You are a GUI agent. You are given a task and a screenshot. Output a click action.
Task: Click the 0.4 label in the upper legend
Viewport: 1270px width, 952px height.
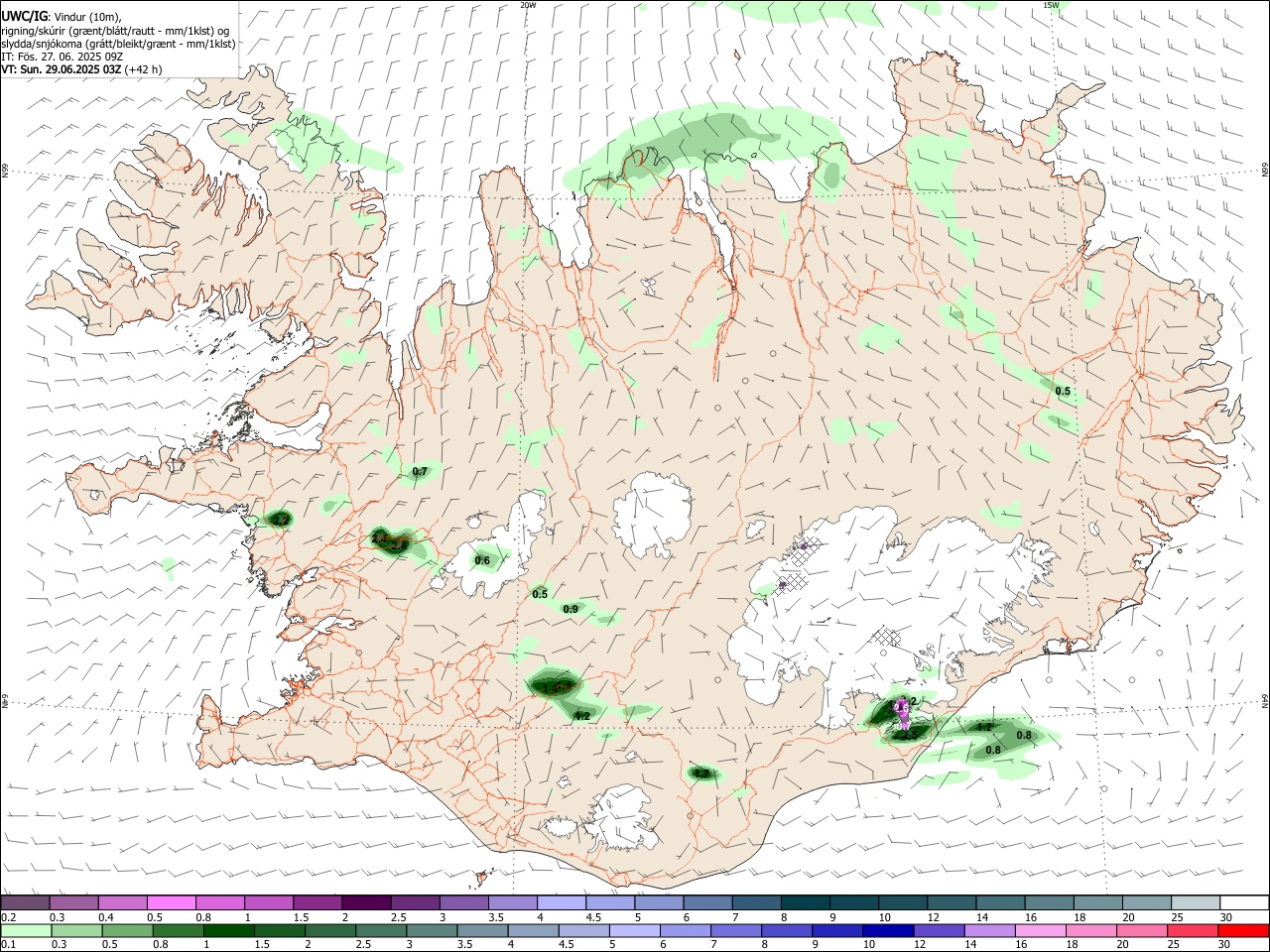click(106, 917)
